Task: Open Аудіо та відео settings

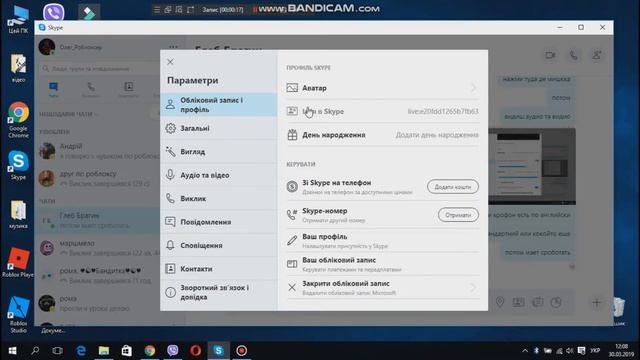Action: [x=219, y=175]
